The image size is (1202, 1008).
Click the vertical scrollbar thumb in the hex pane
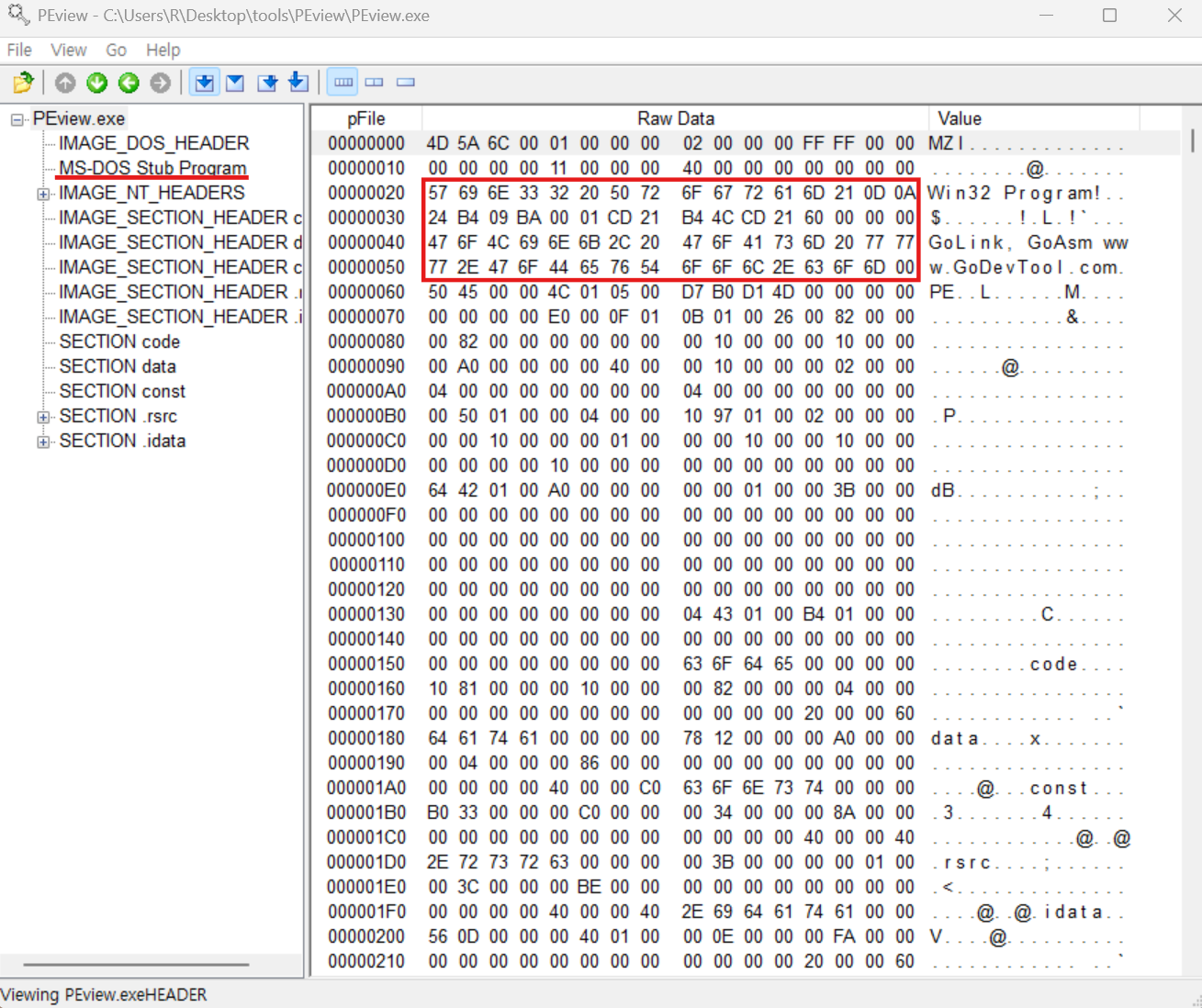[1192, 140]
